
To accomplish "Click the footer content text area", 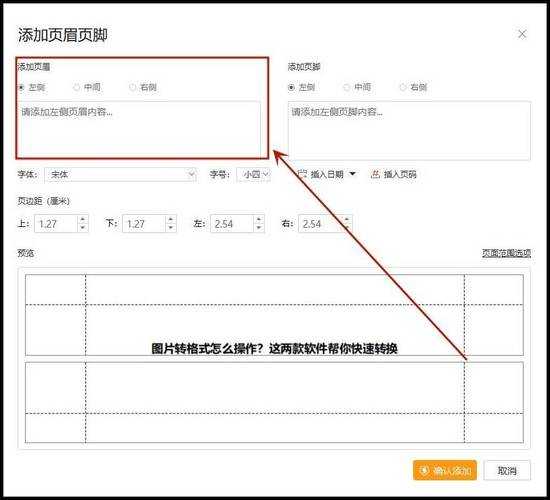I will pyautogui.click(x=409, y=131).
